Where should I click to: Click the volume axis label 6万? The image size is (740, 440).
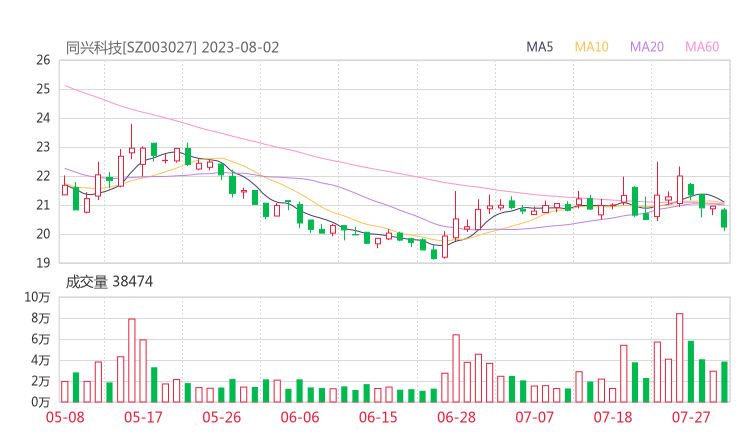pyautogui.click(x=40, y=339)
